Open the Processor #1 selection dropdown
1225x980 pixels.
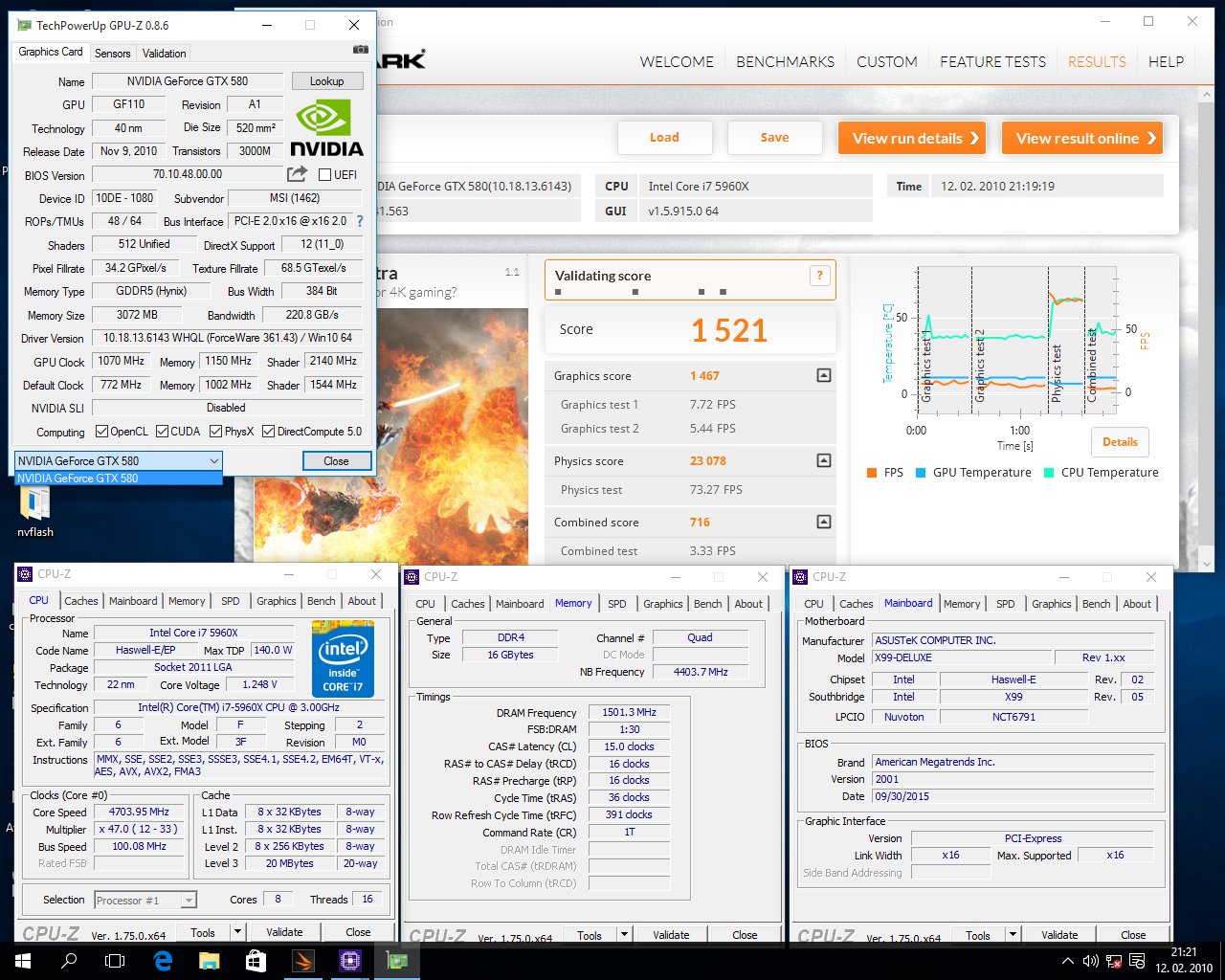tap(145, 900)
